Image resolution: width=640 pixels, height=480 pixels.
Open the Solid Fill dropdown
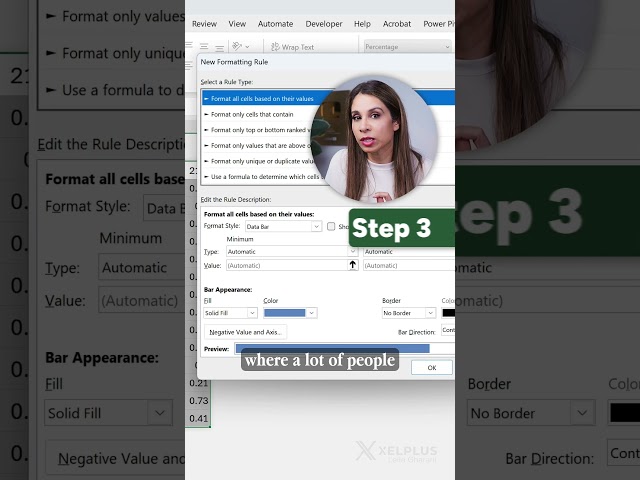(230, 313)
